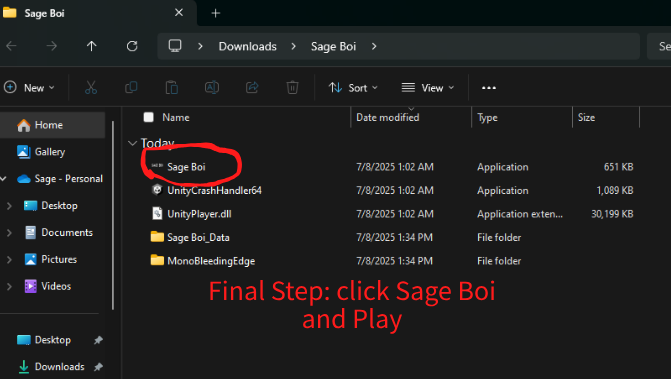This screenshot has width=671, height=379.
Task: Open Pictures in sidebar
Action: coord(59,260)
